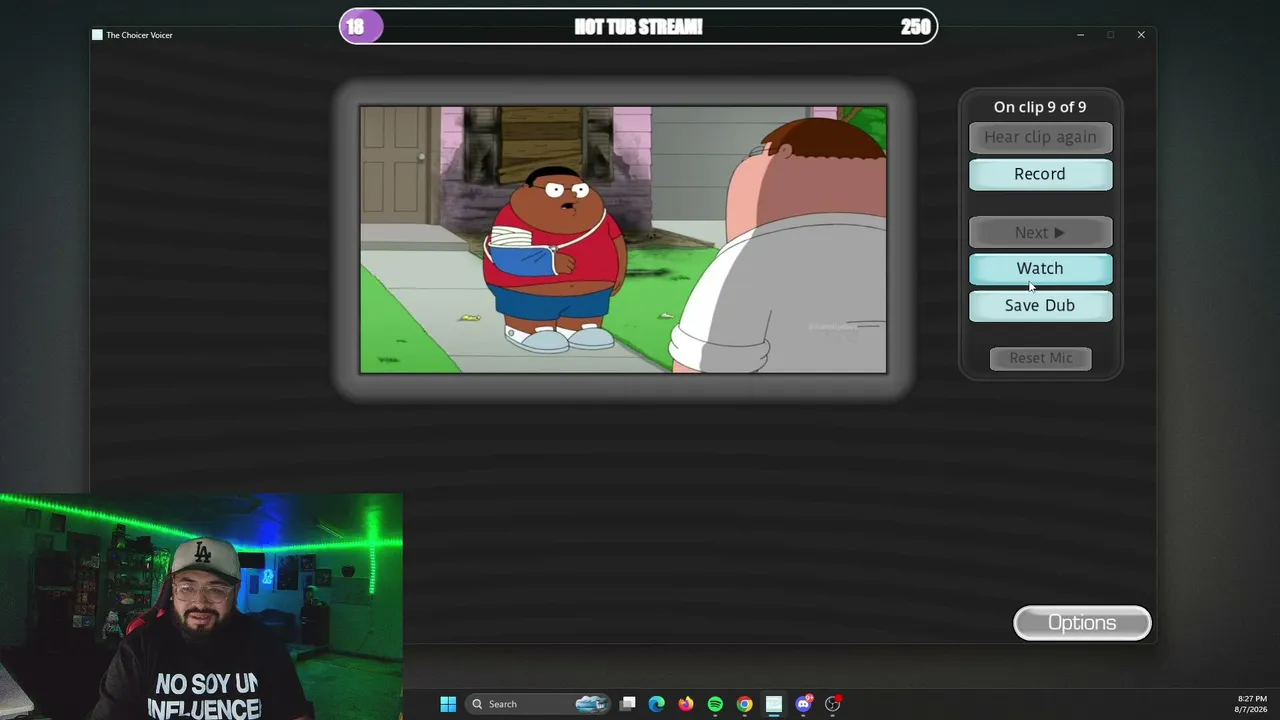Launch Firefox from the taskbar
This screenshot has height=720, width=1280.
pos(685,704)
